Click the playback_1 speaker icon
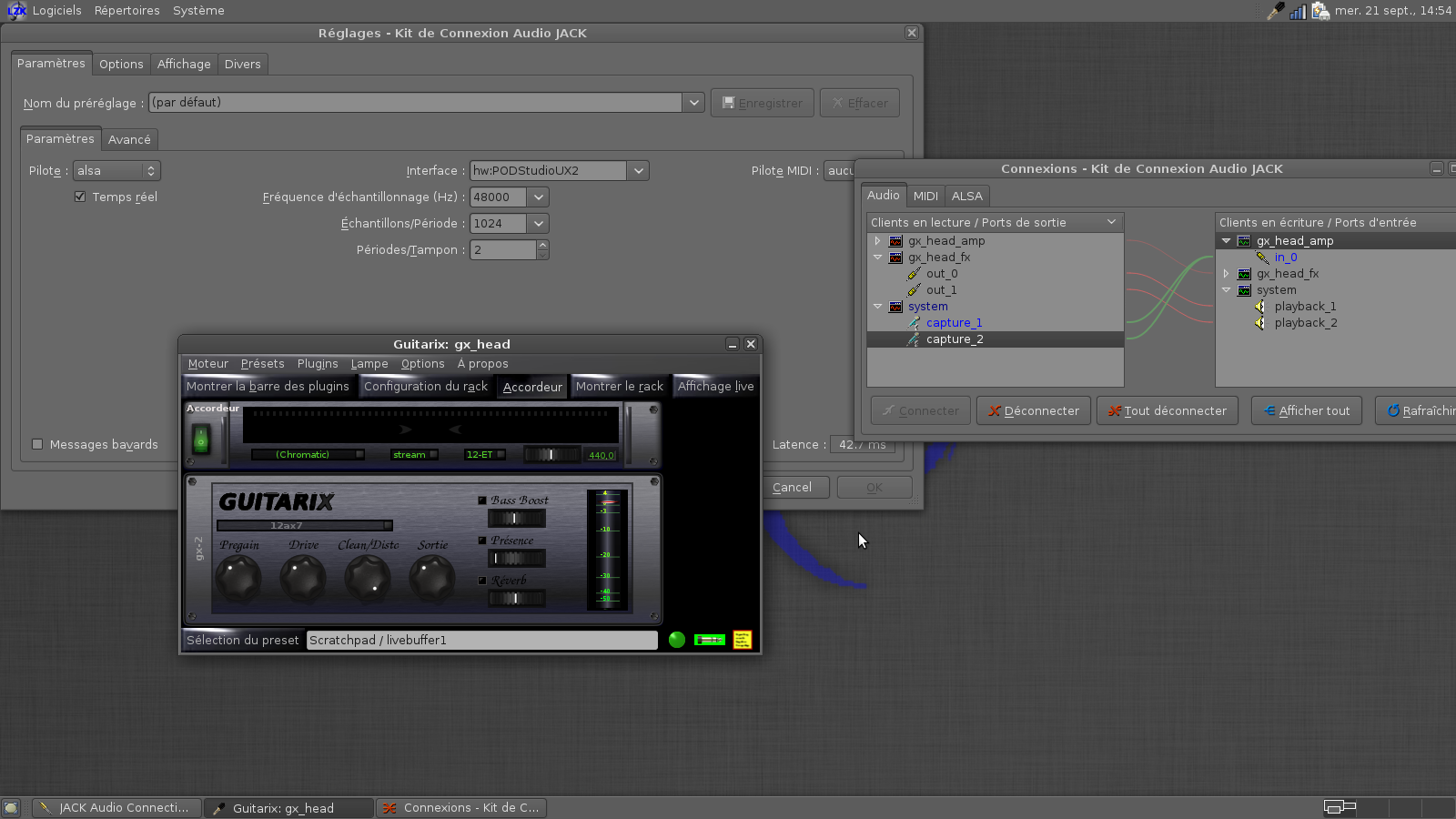Viewport: 1456px width, 819px height. click(x=1260, y=307)
